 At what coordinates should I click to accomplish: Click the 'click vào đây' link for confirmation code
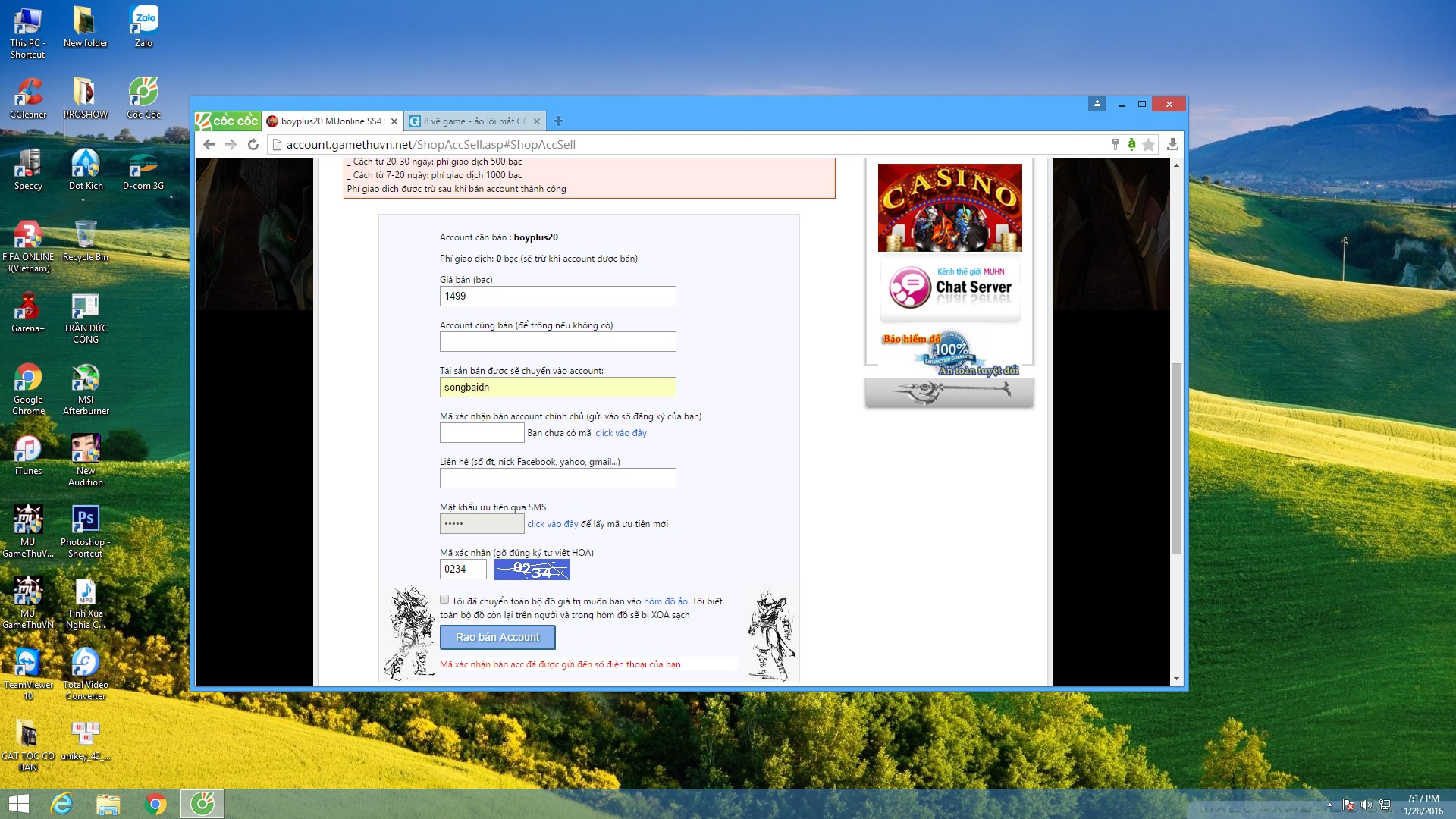pyautogui.click(x=620, y=433)
